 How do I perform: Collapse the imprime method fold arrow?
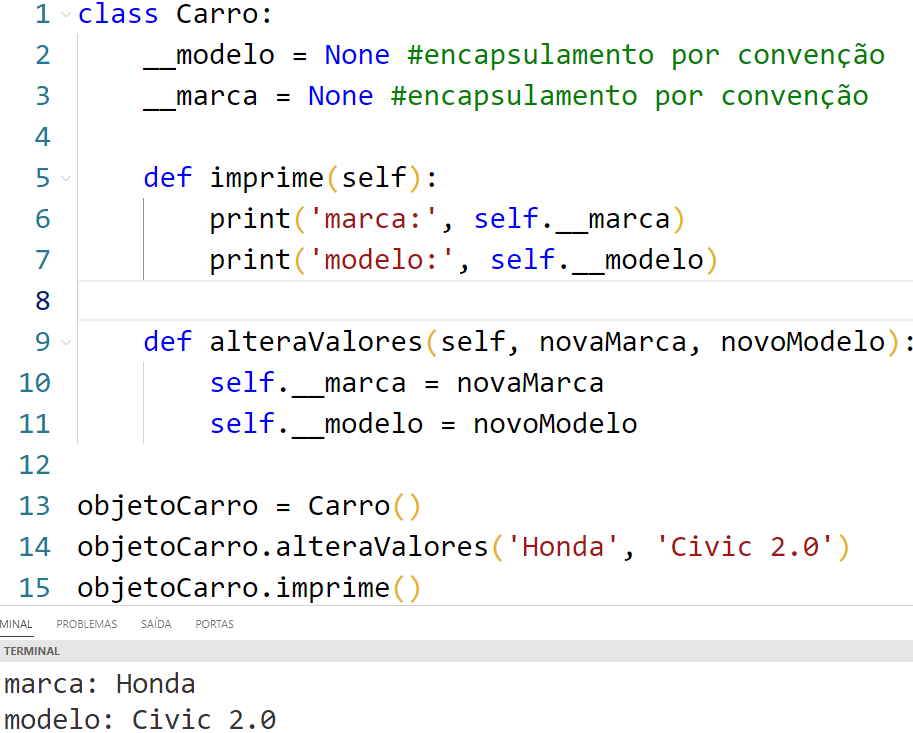pyautogui.click(x=66, y=179)
